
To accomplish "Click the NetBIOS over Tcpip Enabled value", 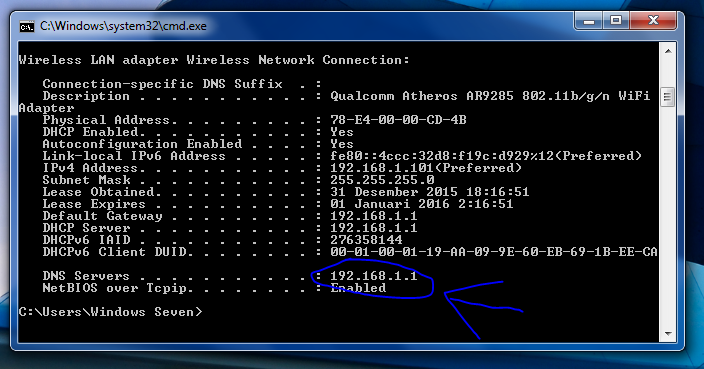I will [358, 288].
